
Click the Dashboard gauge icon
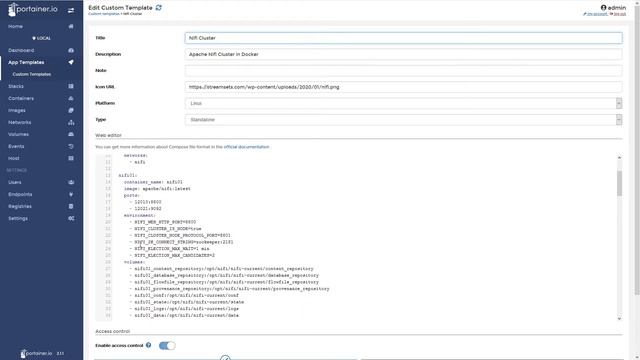click(71, 50)
